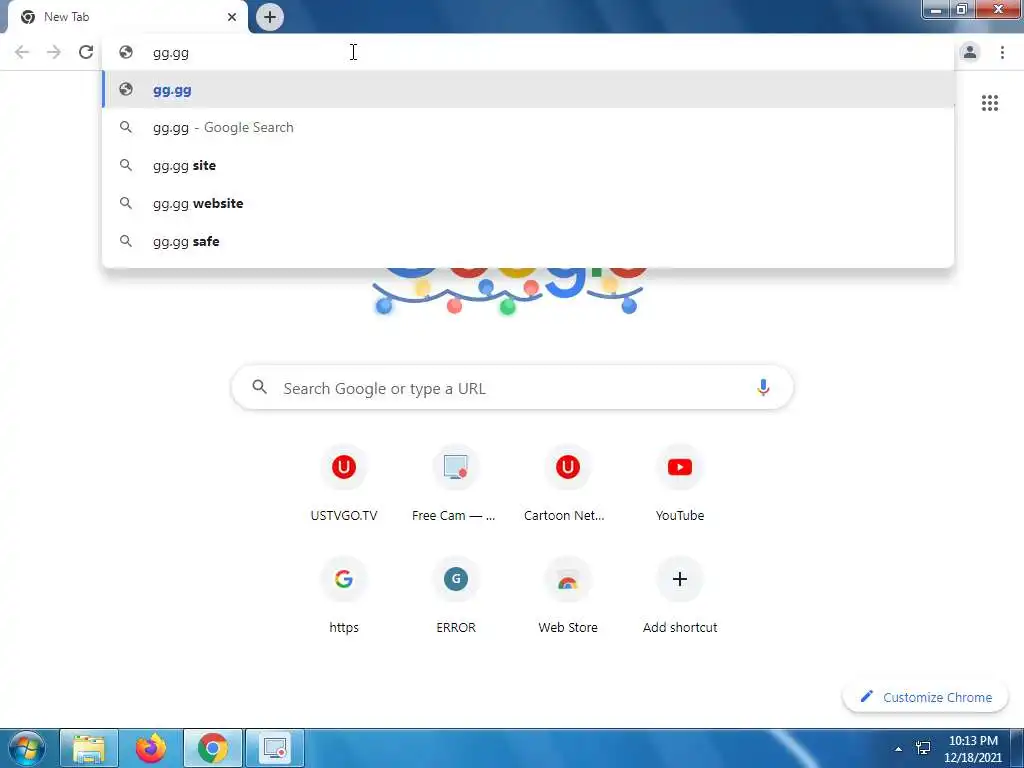This screenshot has width=1024, height=768.
Task: Open the YouTube shortcut
Action: pos(679,485)
